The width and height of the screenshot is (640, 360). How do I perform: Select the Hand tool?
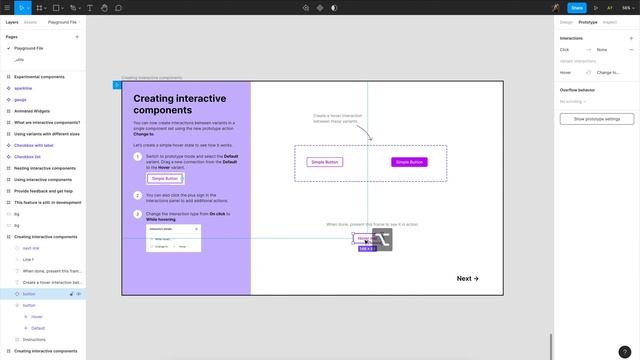(104, 8)
